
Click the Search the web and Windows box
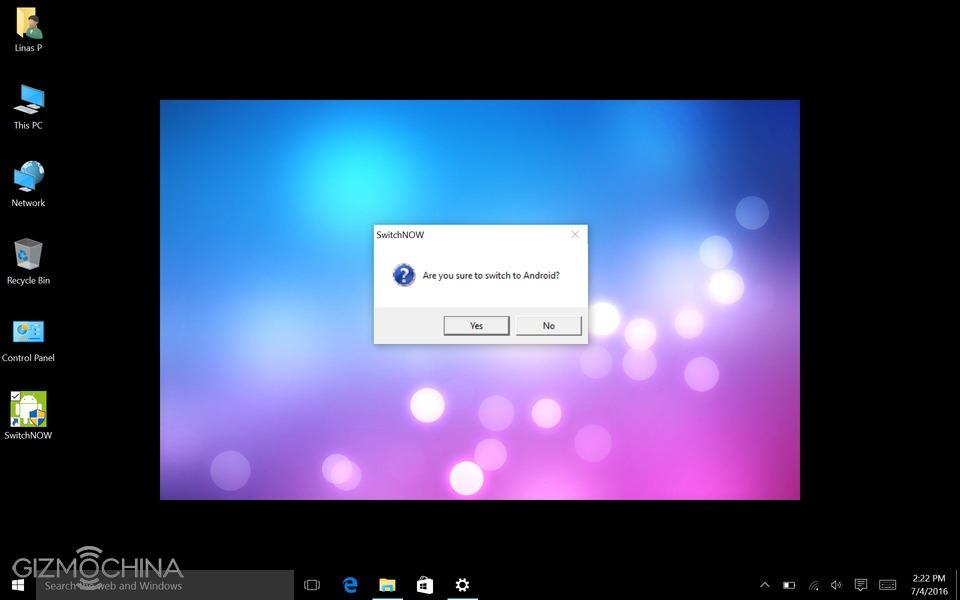point(165,585)
